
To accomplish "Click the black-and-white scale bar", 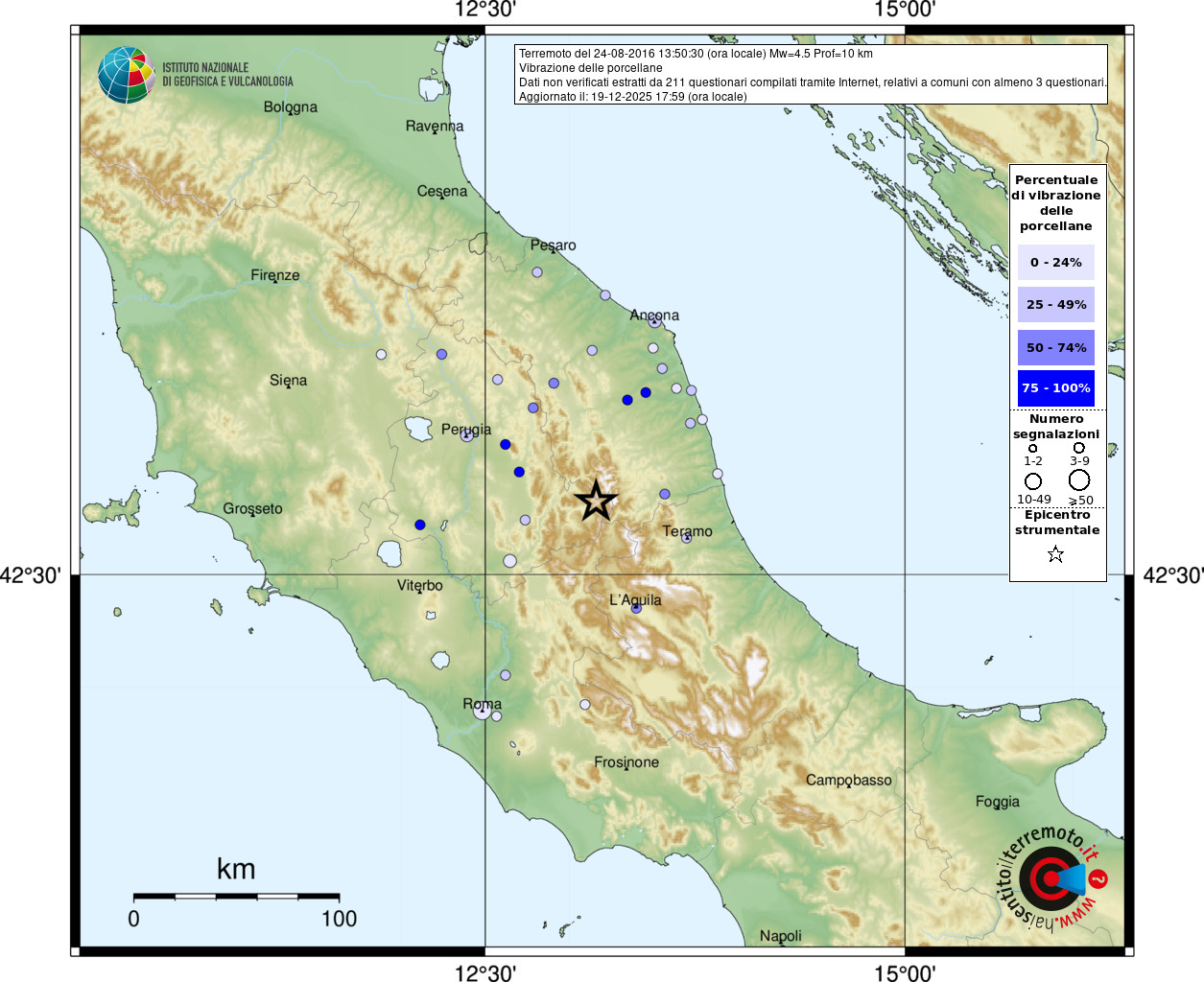I will [x=236, y=897].
